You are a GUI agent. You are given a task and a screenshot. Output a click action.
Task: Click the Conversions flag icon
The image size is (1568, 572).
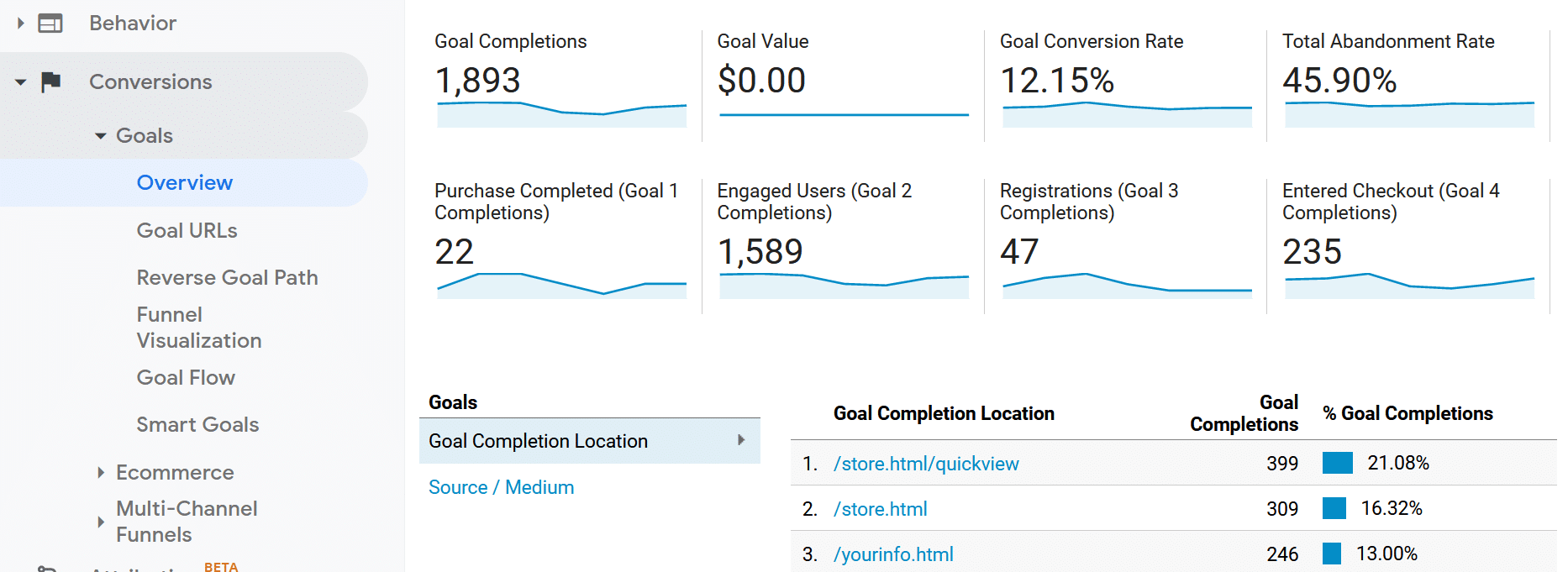[x=51, y=81]
